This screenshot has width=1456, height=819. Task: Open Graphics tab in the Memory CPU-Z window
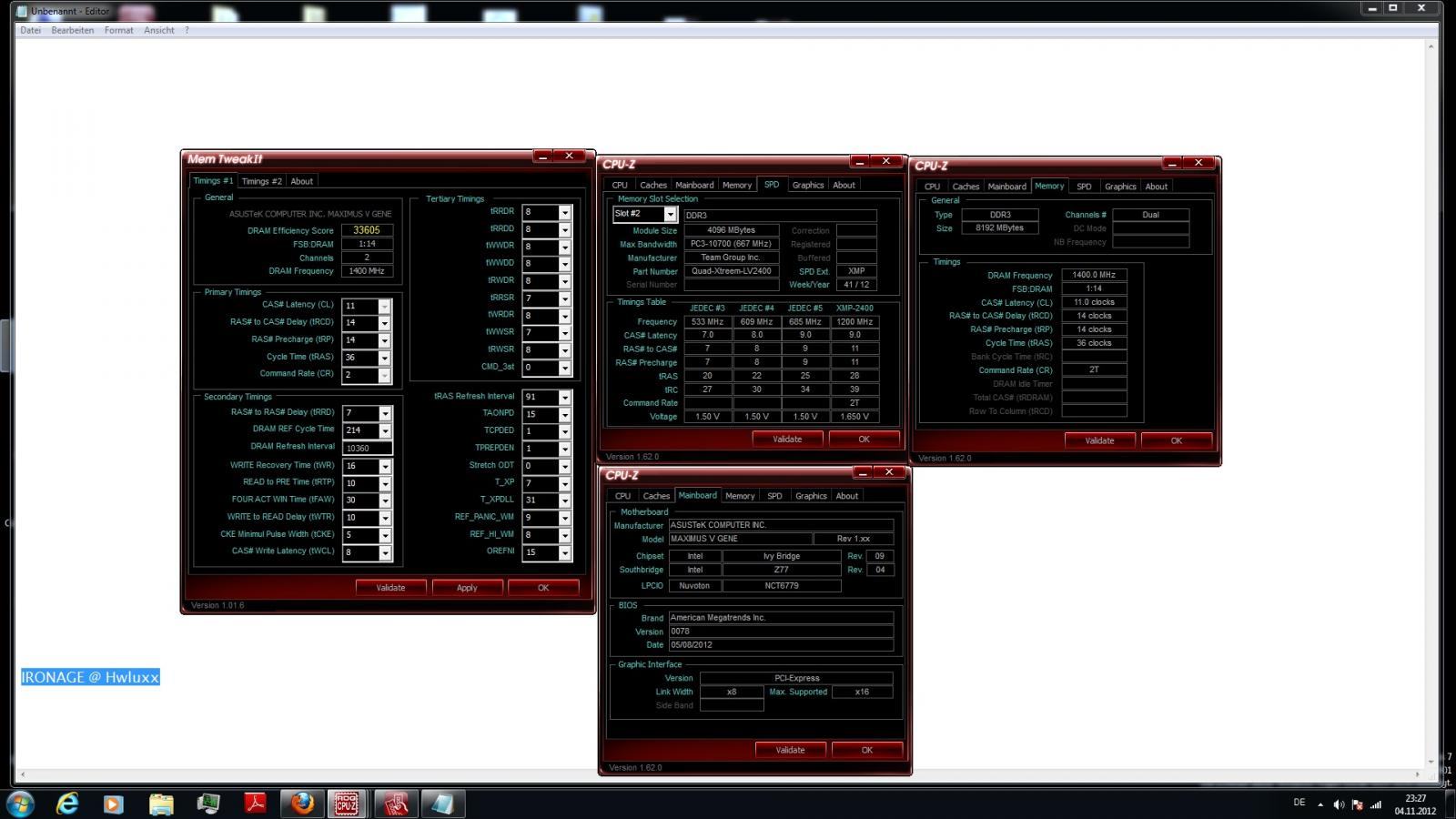(1120, 187)
